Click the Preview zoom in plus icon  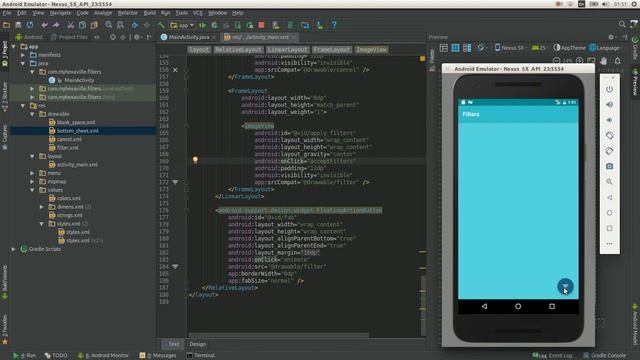click(580, 61)
